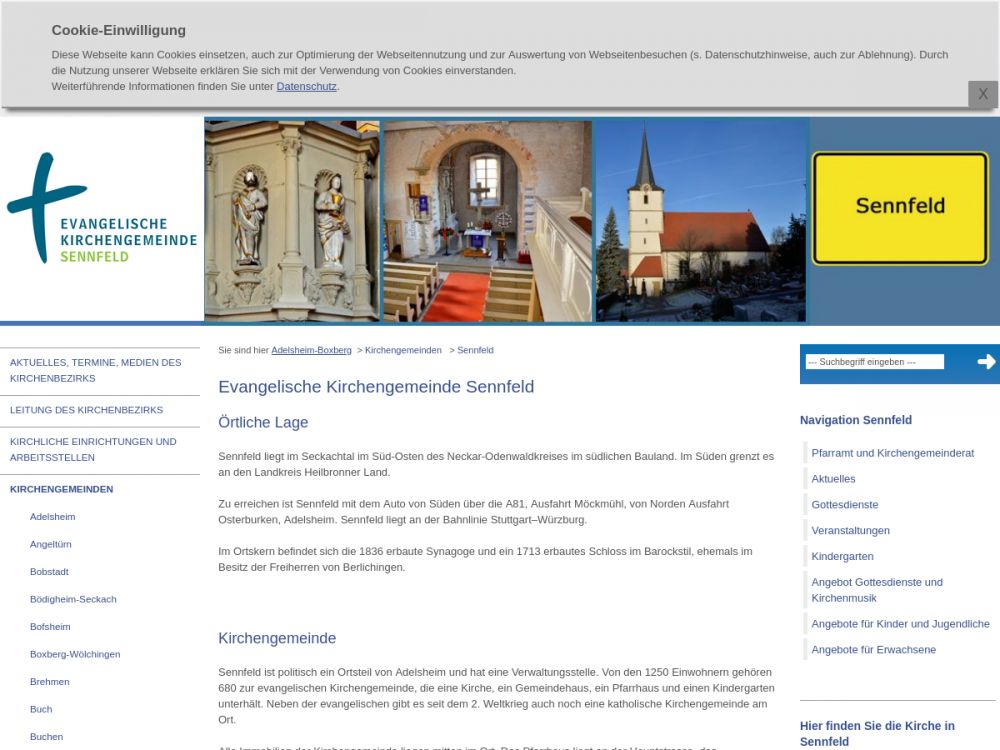
Task: Collapse the Kirchengemeinden sidebar section
Action: 61,489
